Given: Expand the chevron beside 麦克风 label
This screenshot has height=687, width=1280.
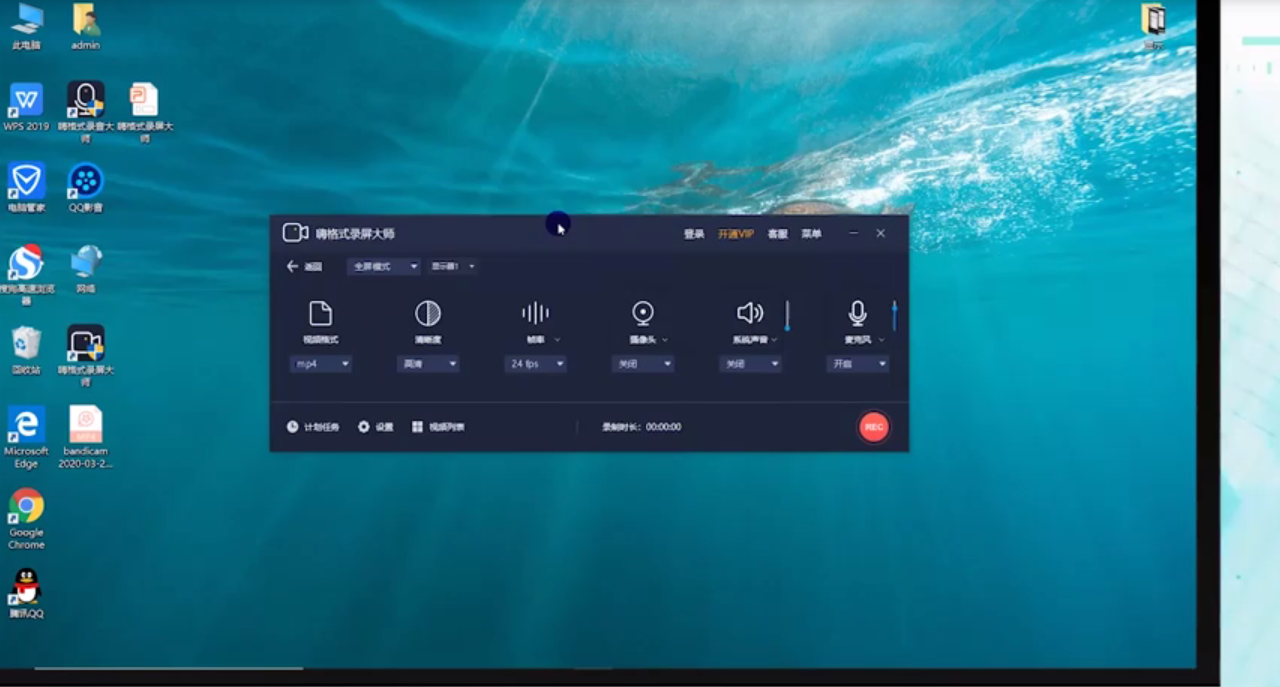Looking at the screenshot, I should [x=881, y=340].
